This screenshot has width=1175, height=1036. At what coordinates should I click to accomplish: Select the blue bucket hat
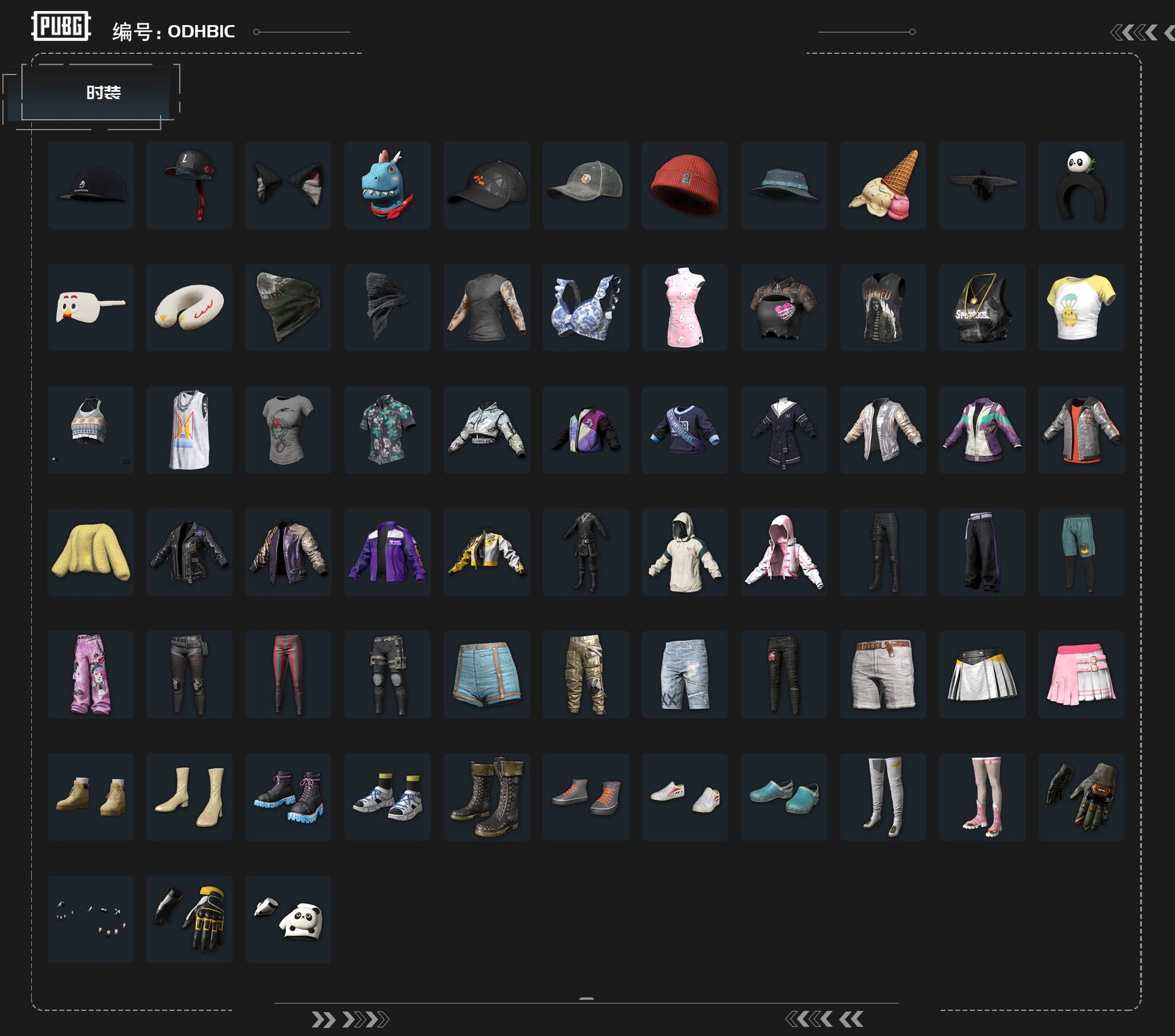784,185
